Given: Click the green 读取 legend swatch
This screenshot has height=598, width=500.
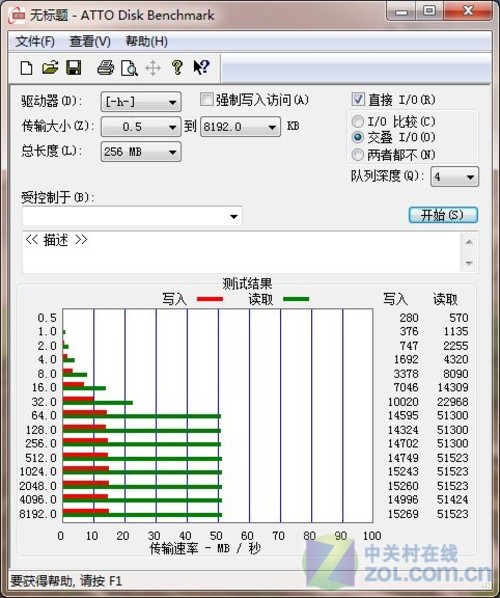Looking at the screenshot, I should 296,299.
